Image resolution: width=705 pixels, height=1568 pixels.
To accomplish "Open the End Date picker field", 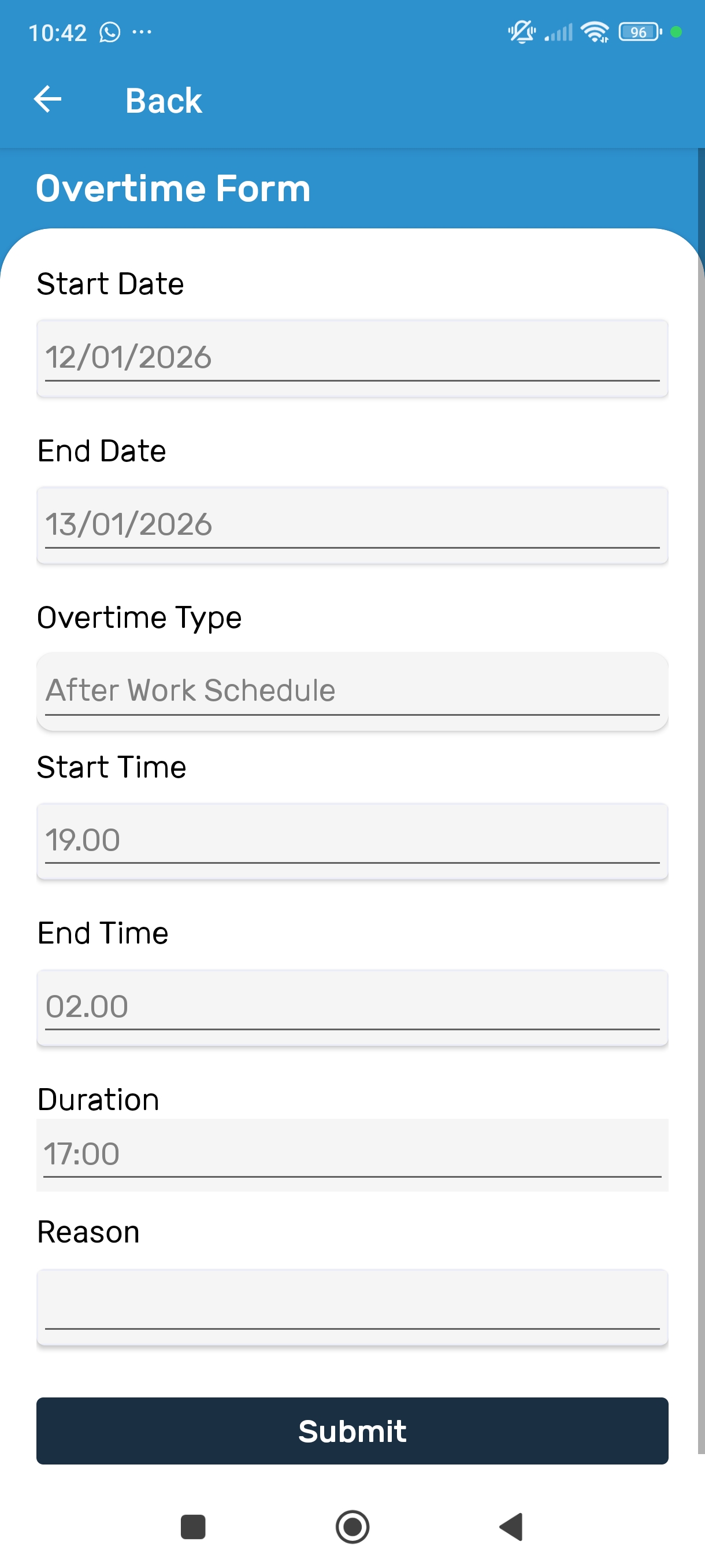I will coord(352,525).
